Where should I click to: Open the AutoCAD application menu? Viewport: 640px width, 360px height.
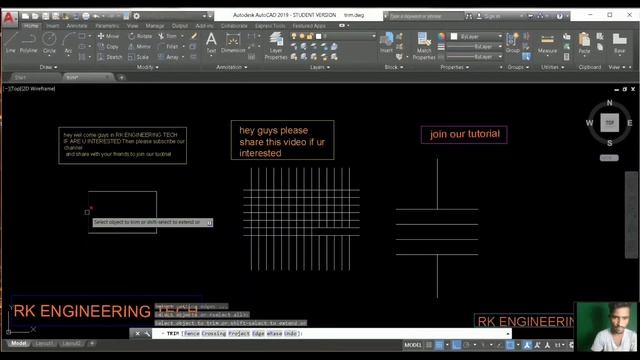click(x=9, y=18)
